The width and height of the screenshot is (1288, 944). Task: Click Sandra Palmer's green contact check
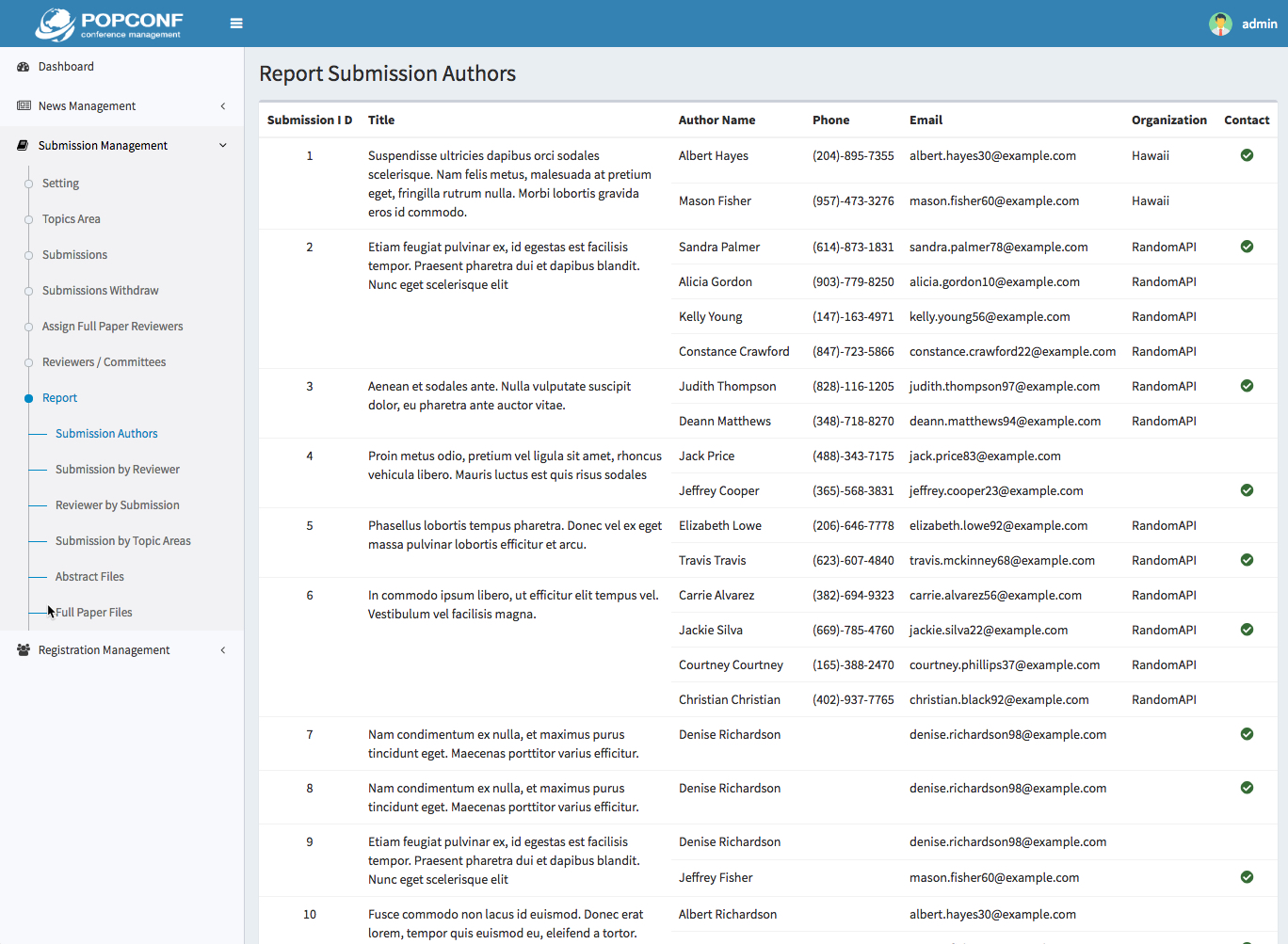click(1247, 247)
